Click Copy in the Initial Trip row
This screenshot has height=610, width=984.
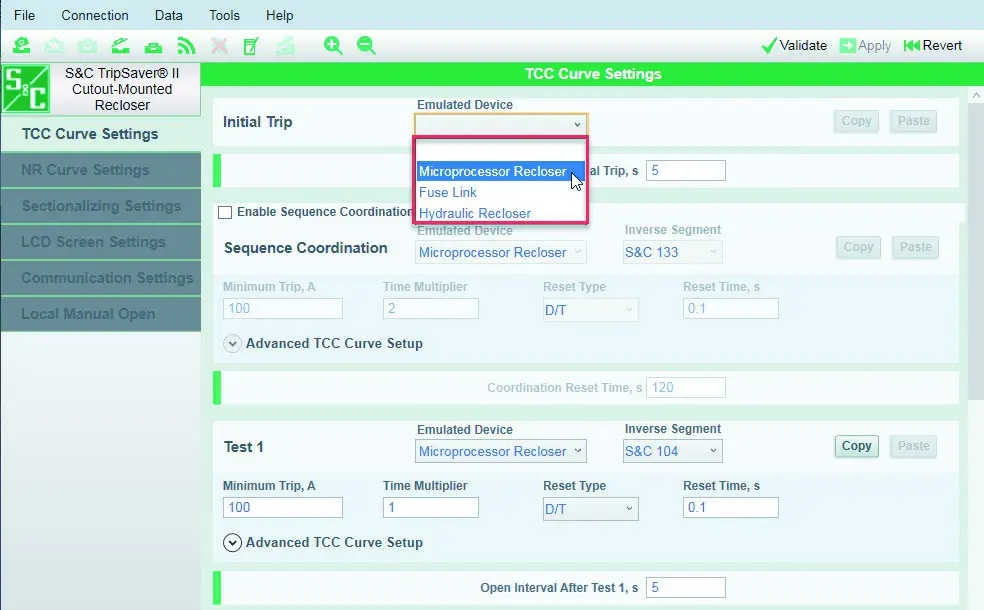(856, 121)
